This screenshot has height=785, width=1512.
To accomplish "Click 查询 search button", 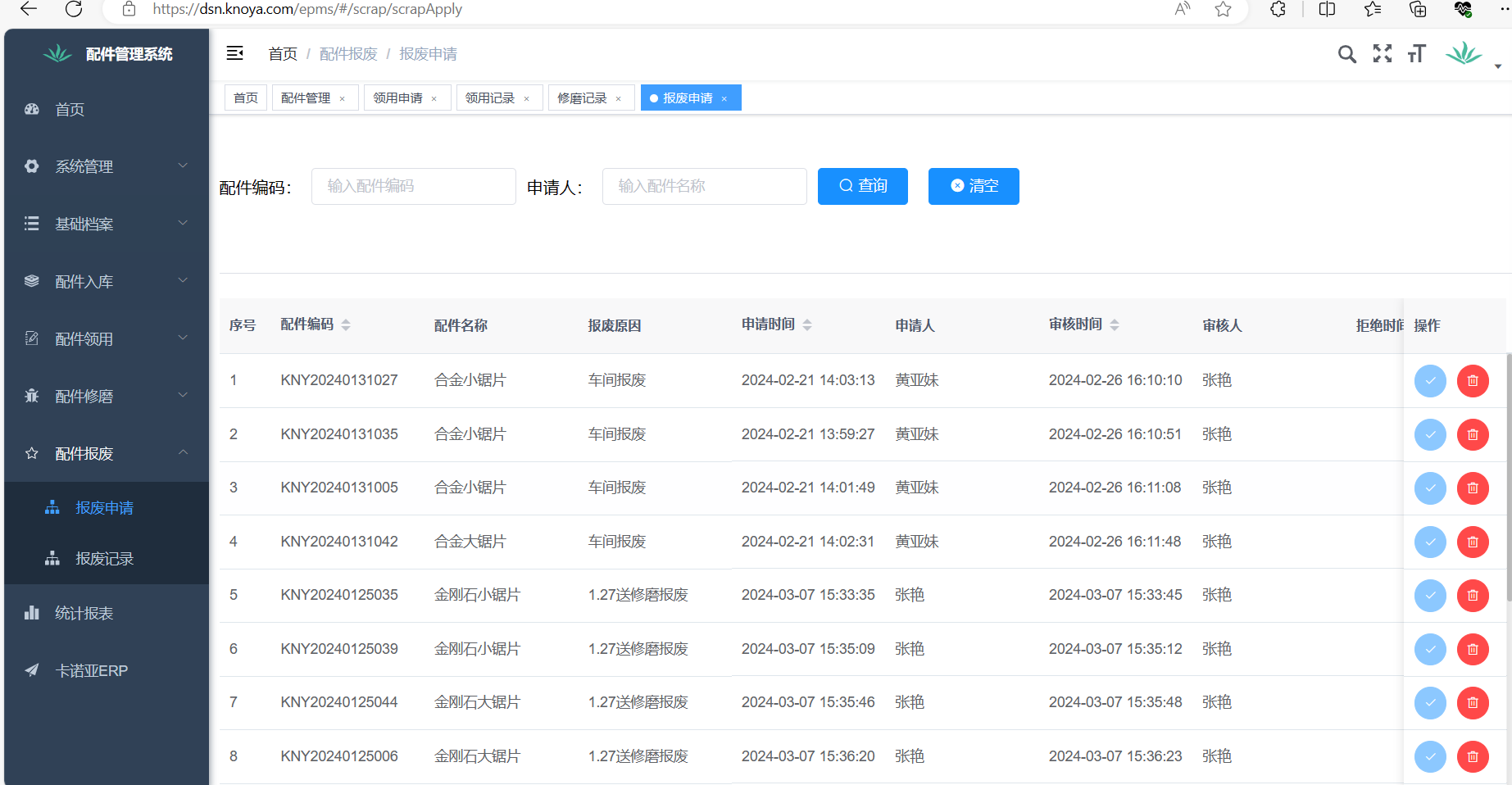I will pos(863,186).
